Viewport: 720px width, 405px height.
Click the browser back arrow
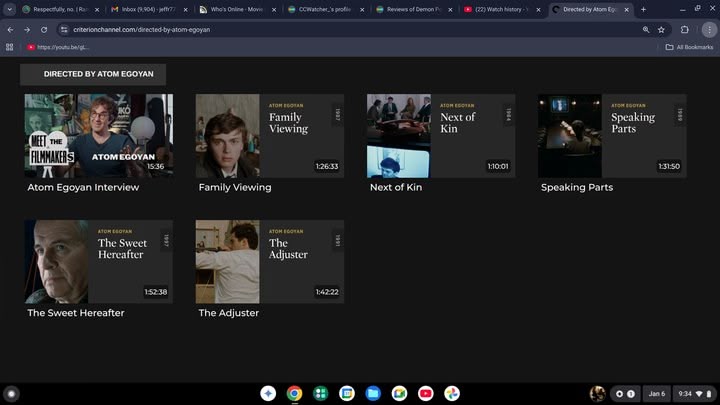[10, 29]
